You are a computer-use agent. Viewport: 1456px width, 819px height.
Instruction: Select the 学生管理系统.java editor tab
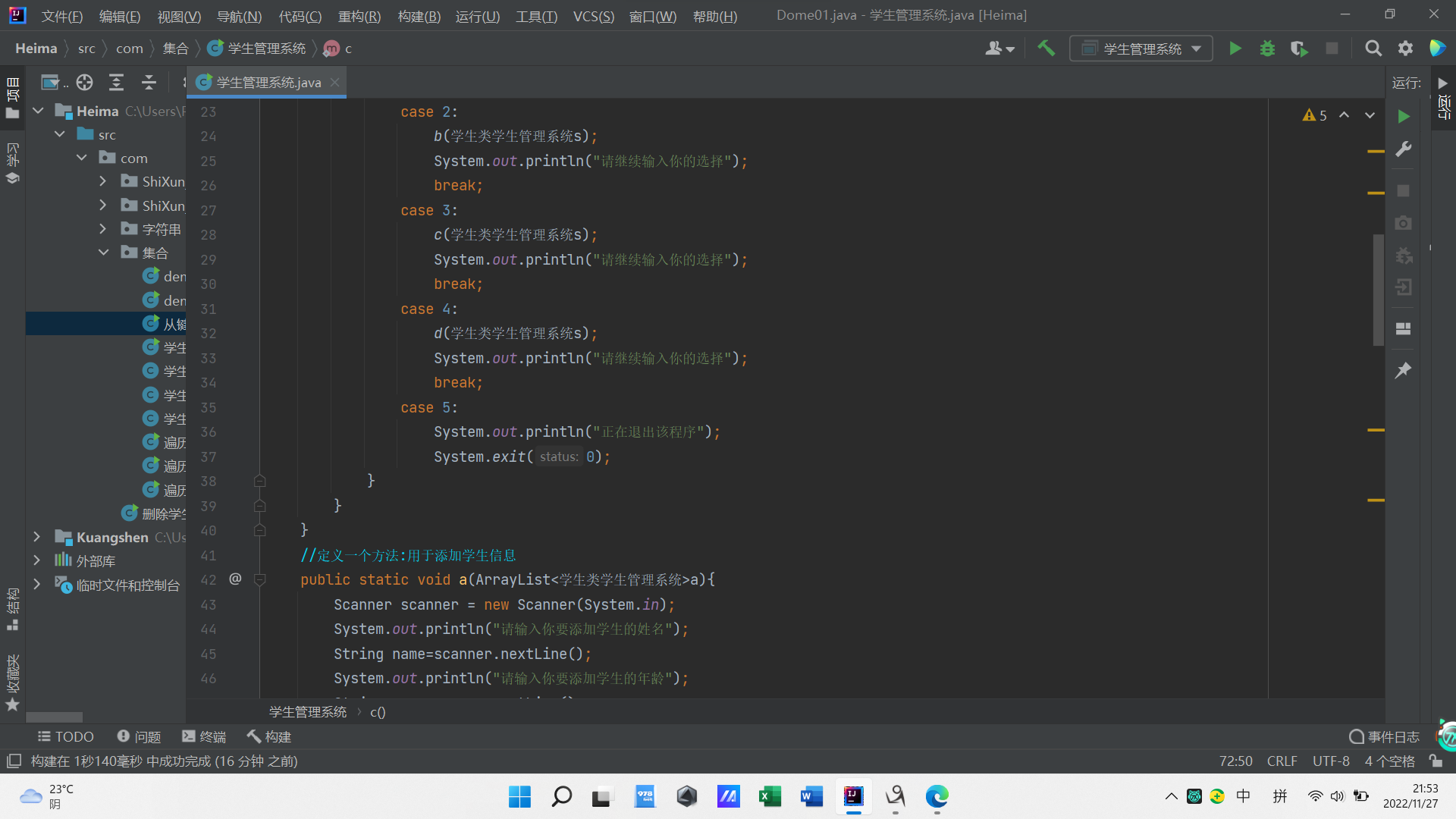pyautogui.click(x=268, y=82)
